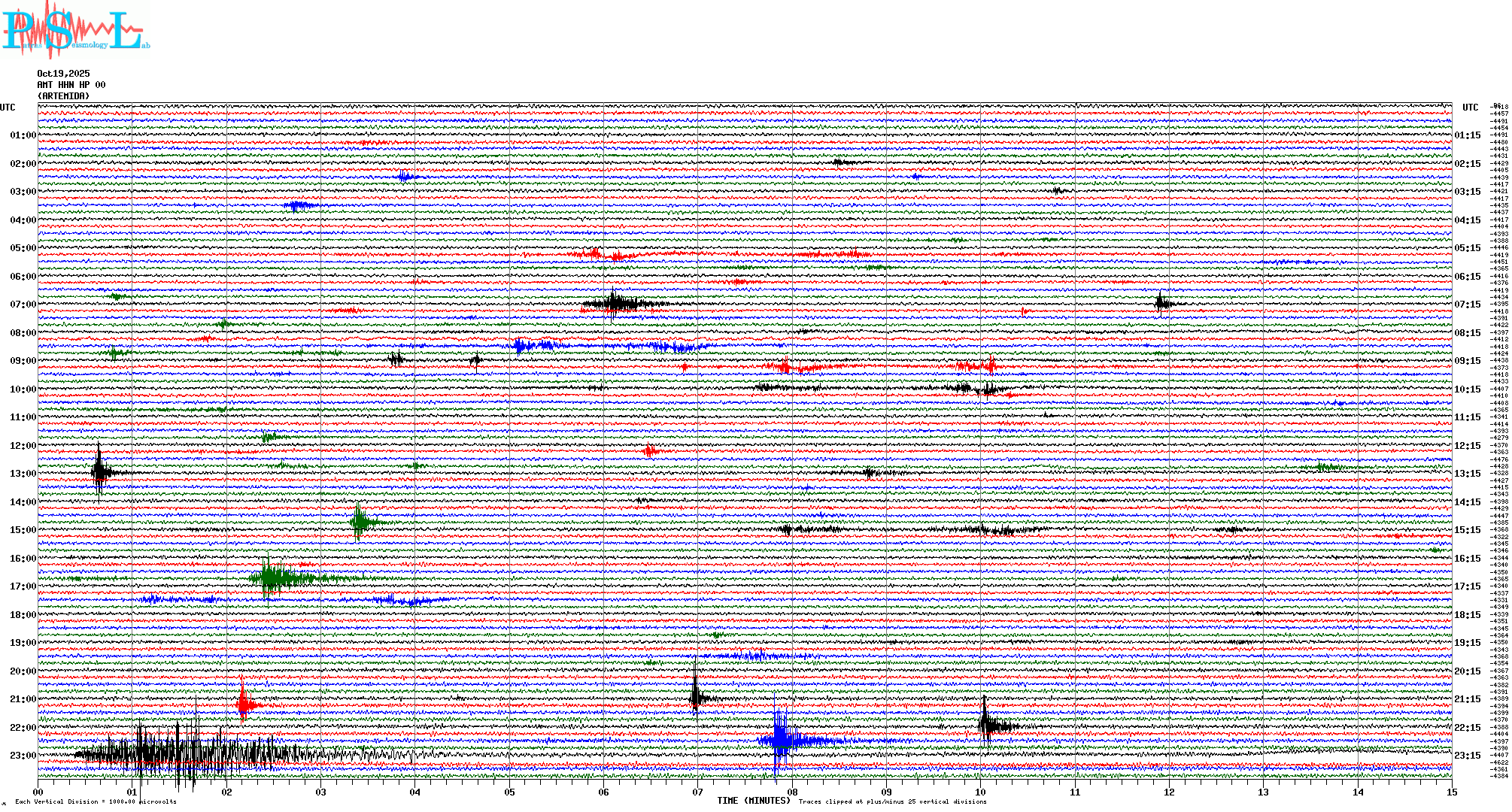This screenshot has height=812, width=1512.
Task: Select the AMT HHN HP 00 station text
Action: click(71, 85)
